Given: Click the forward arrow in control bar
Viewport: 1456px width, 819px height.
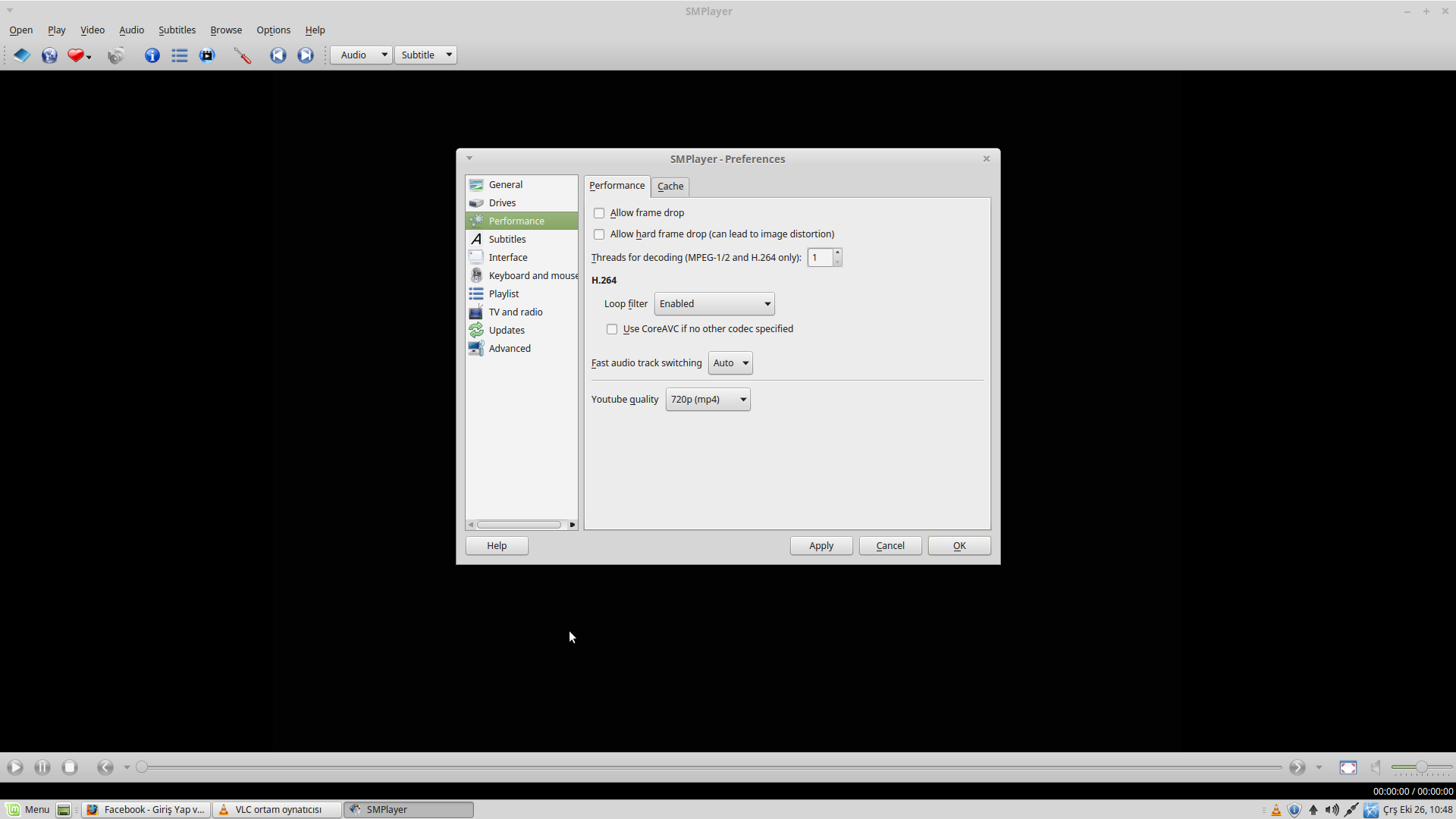Looking at the screenshot, I should [x=1298, y=767].
